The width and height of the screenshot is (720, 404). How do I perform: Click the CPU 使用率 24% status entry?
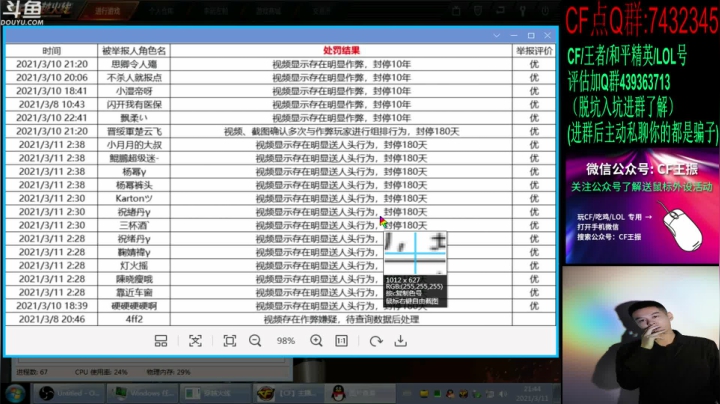101,372
